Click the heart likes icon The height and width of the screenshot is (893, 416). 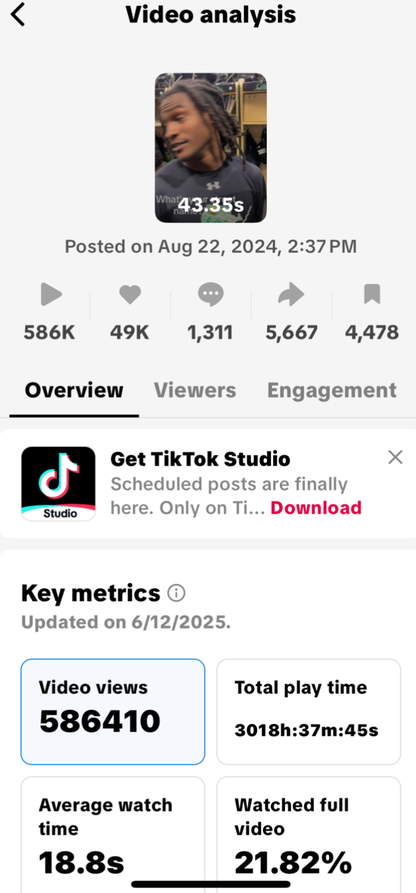(130, 294)
